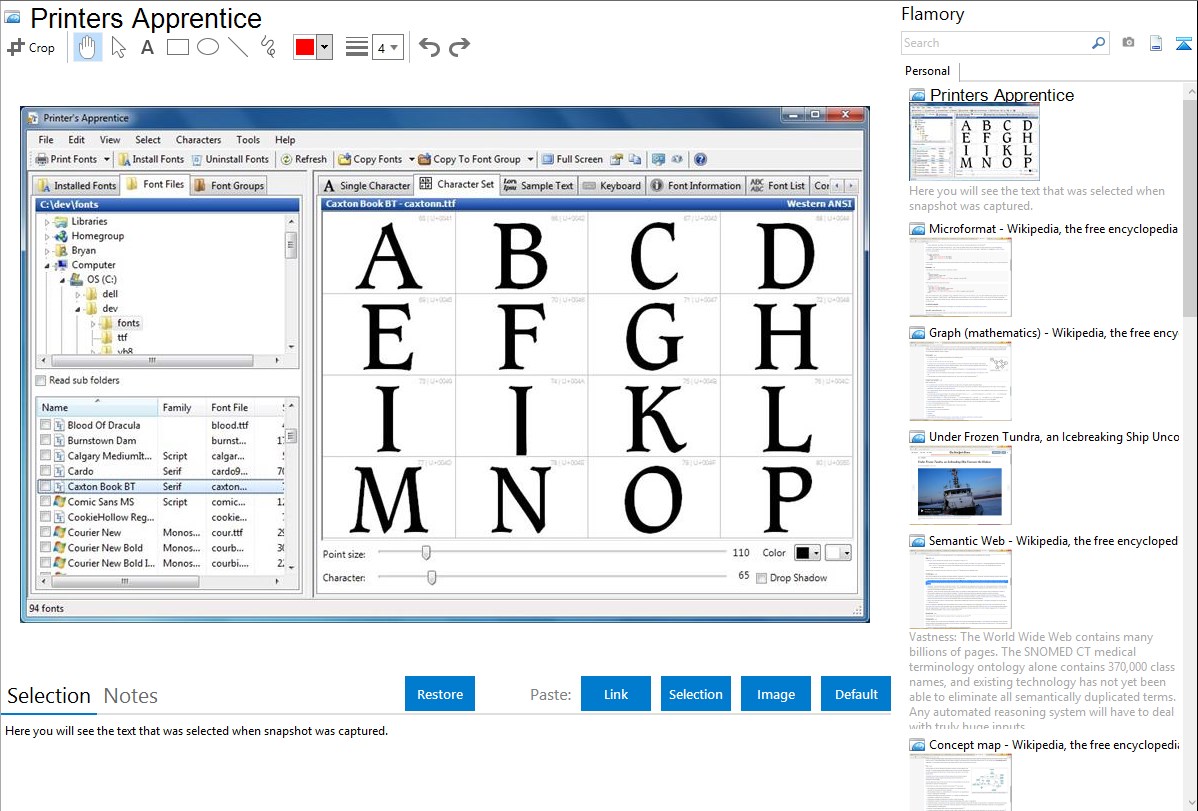Collapse the Computer tree node
The image size is (1198, 811).
[47, 265]
